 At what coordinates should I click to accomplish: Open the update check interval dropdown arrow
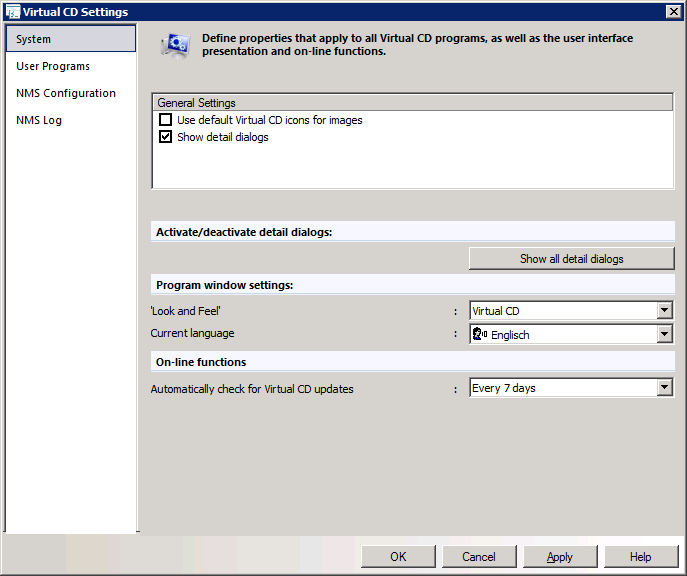[665, 387]
